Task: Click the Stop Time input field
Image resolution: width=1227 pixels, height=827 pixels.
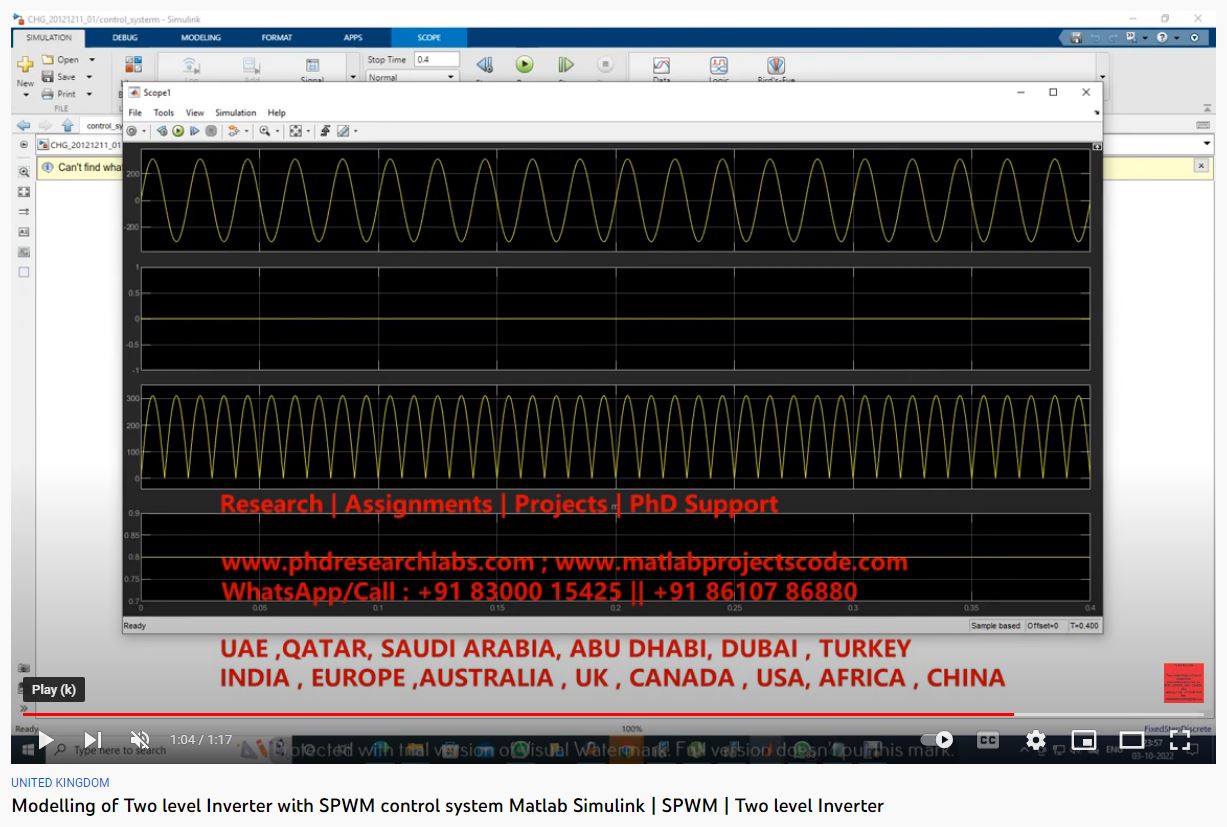Action: click(436, 60)
